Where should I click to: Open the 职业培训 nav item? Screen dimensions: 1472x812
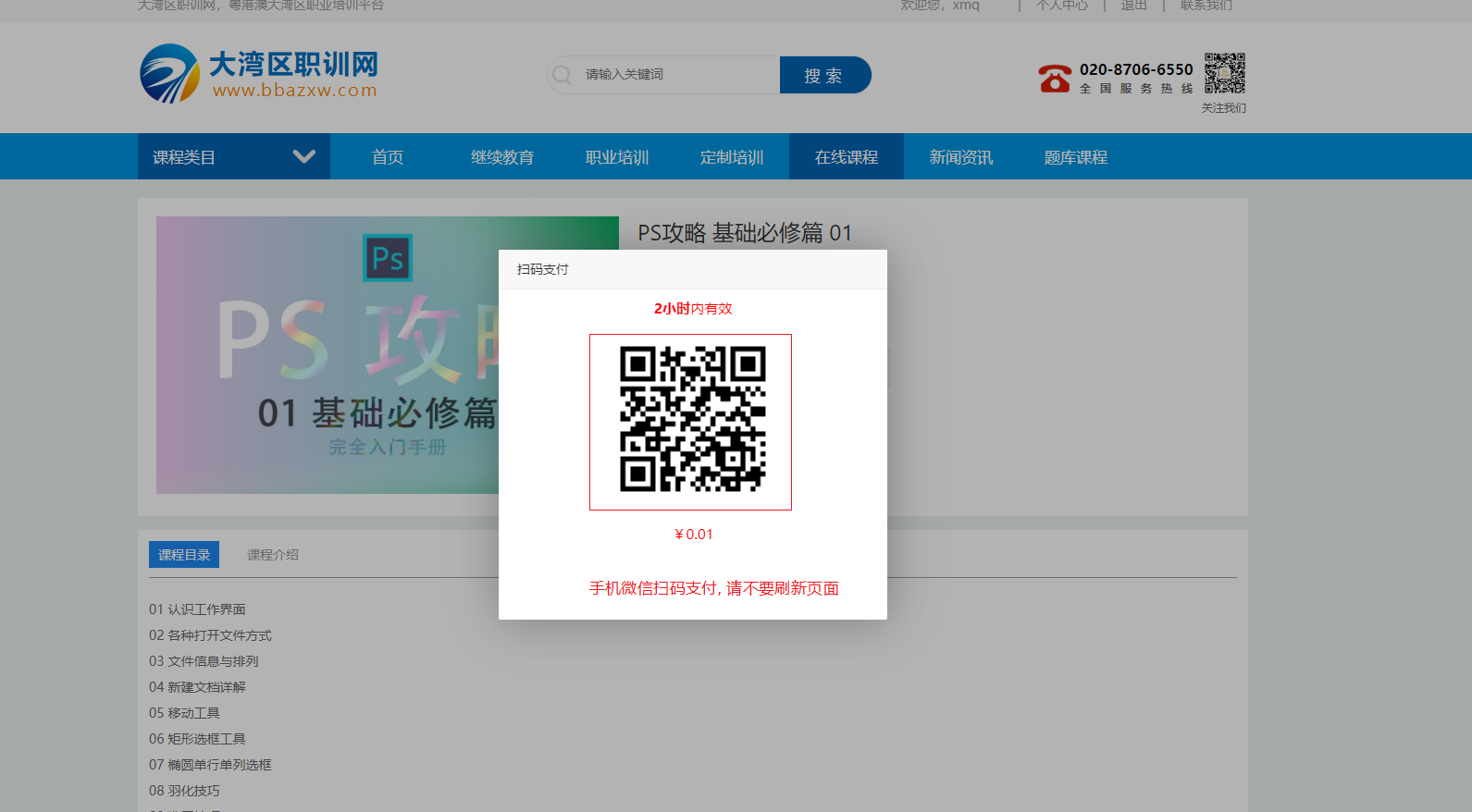tap(617, 157)
